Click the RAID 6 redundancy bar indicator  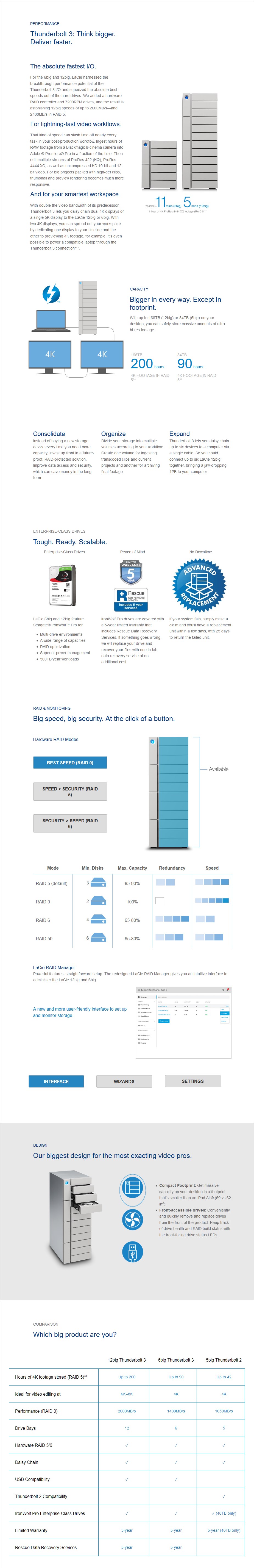172,919
